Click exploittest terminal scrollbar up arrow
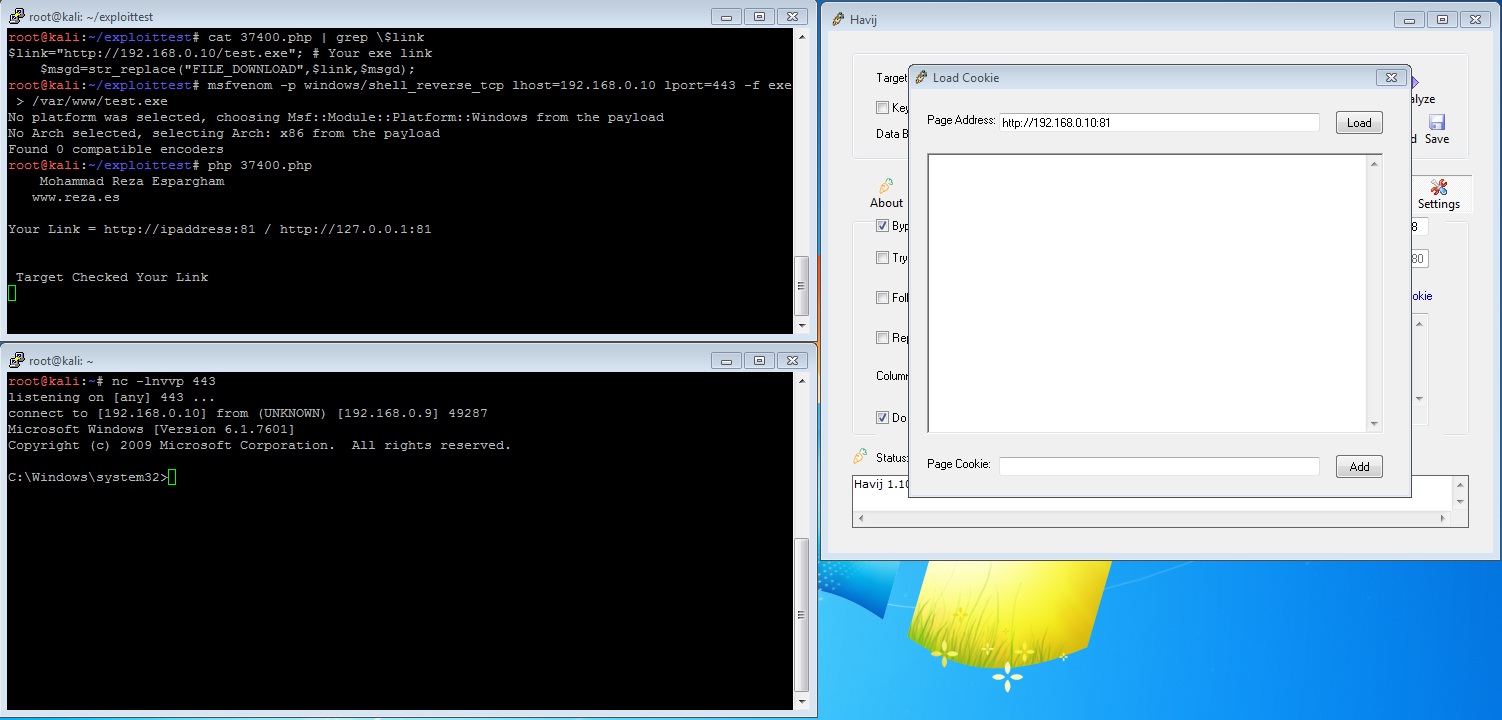Screen dimensions: 1502x720 coord(802,38)
